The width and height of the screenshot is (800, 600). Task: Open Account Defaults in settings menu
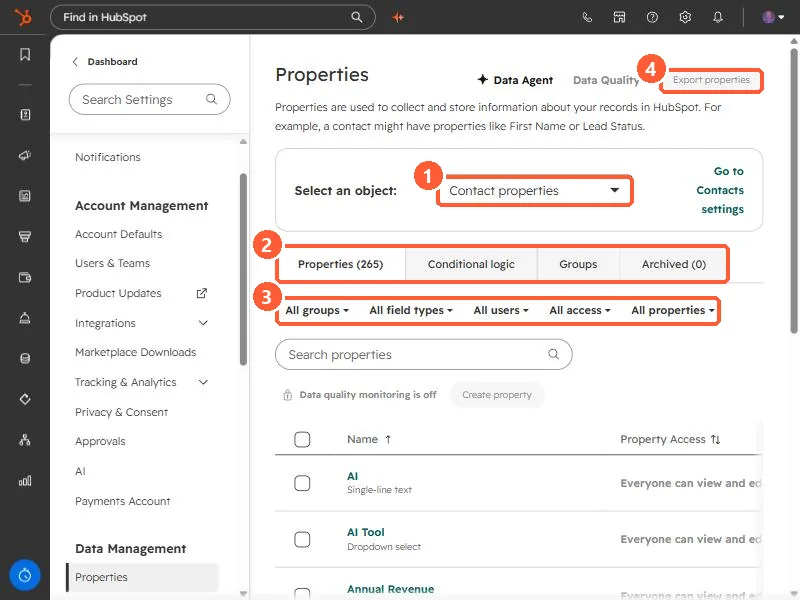(118, 234)
